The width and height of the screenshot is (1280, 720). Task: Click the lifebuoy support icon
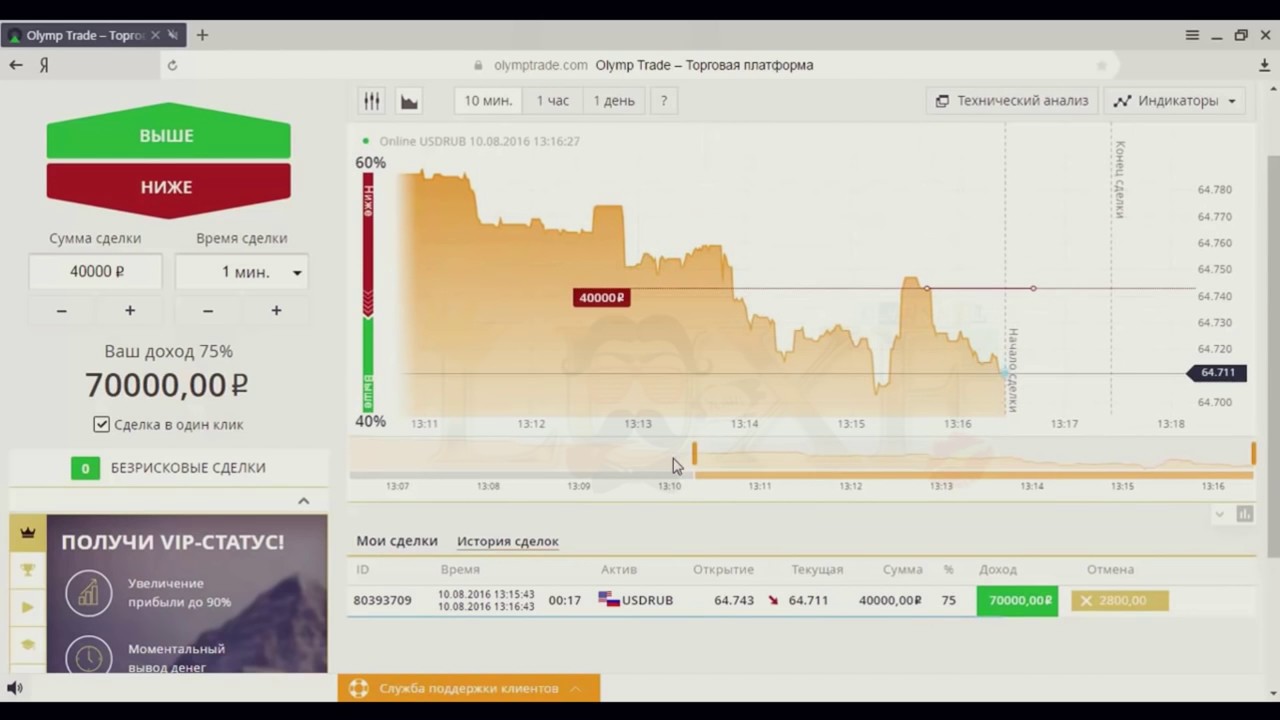[x=359, y=688]
